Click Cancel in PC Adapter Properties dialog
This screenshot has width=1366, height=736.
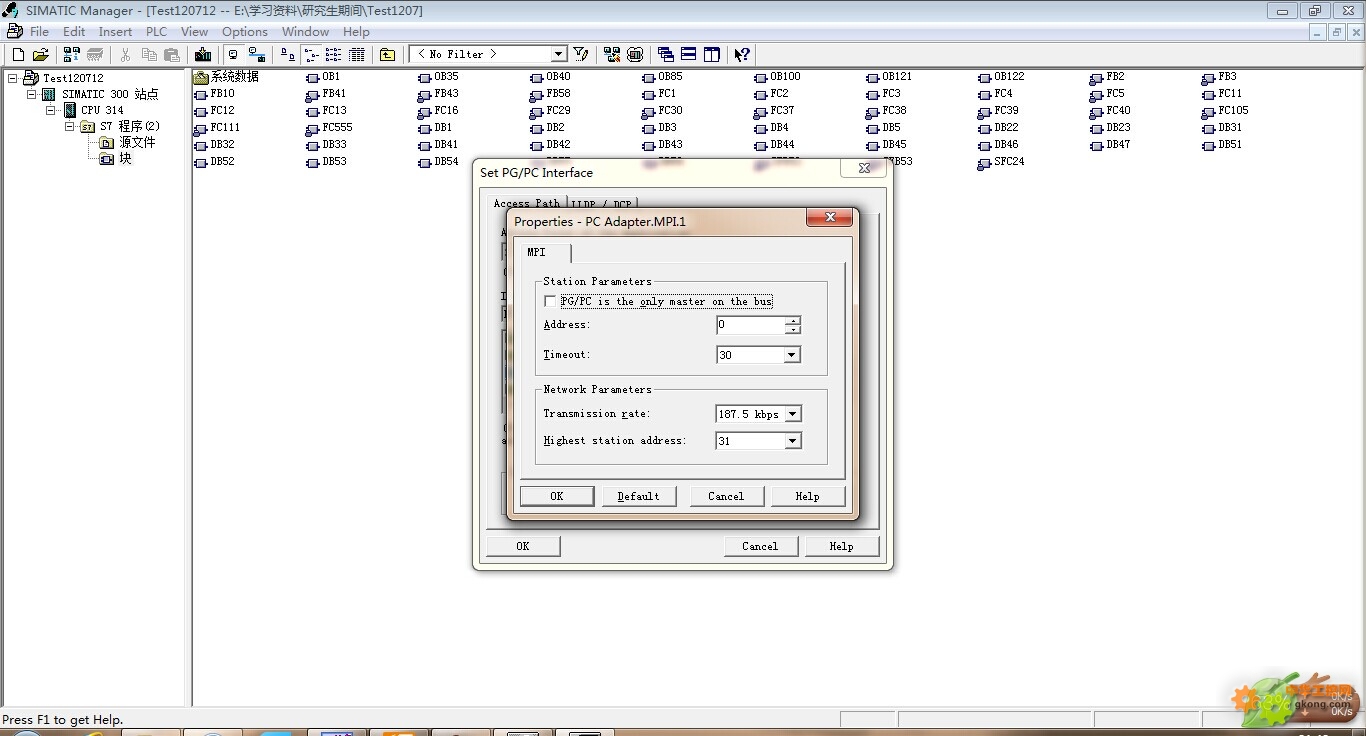[726, 496]
